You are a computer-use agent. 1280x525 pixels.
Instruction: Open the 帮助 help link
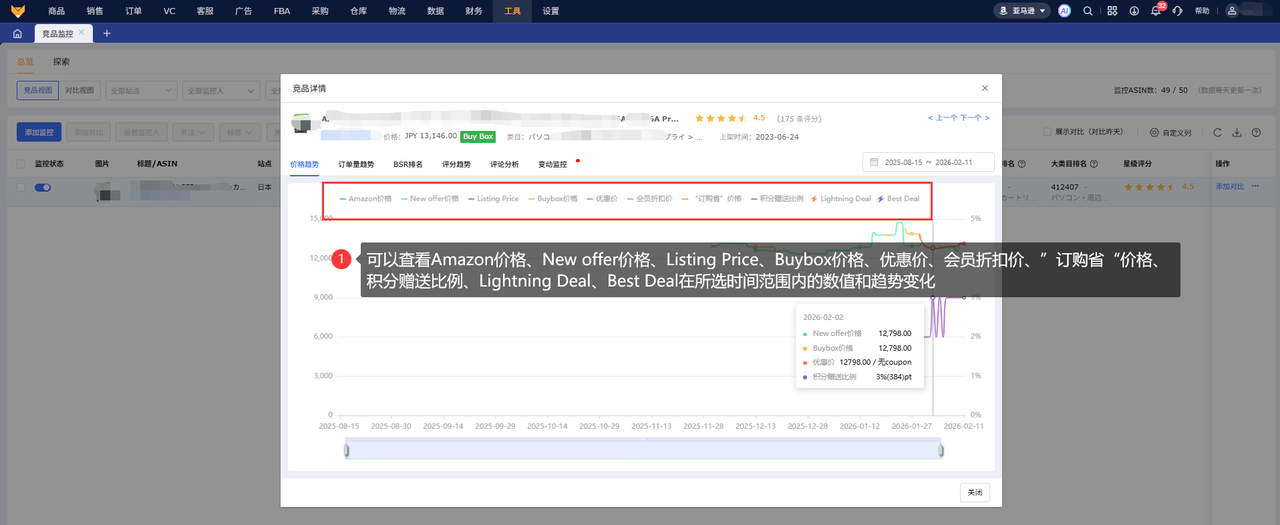click(x=1202, y=11)
